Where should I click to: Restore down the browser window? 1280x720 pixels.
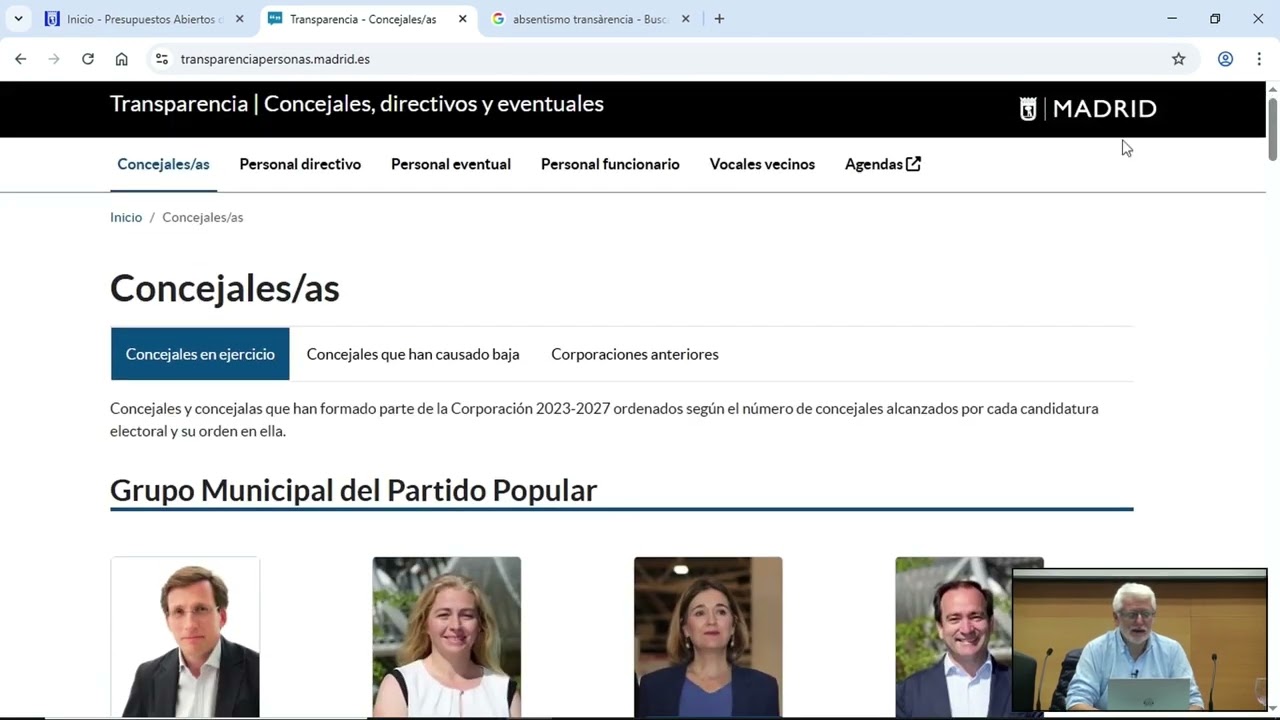(1215, 18)
